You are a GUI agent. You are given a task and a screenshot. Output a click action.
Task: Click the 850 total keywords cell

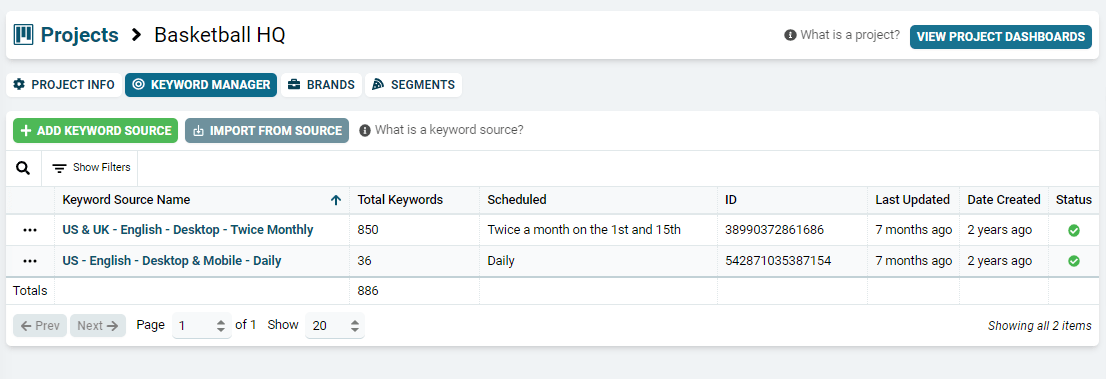point(414,230)
